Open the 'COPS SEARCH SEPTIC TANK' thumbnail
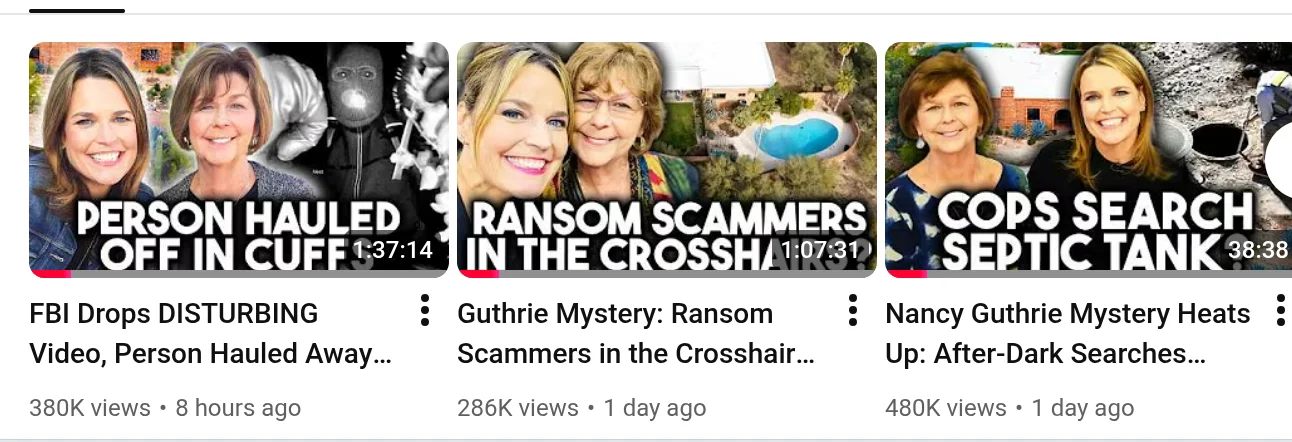Image resolution: width=1292 pixels, height=442 pixels. 1089,160
